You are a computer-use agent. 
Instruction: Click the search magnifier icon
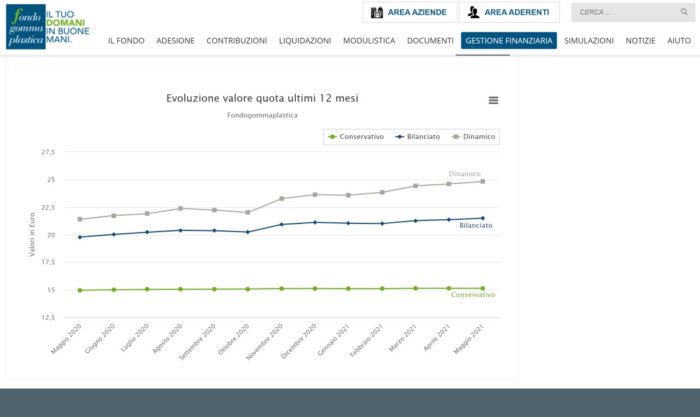[683, 13]
